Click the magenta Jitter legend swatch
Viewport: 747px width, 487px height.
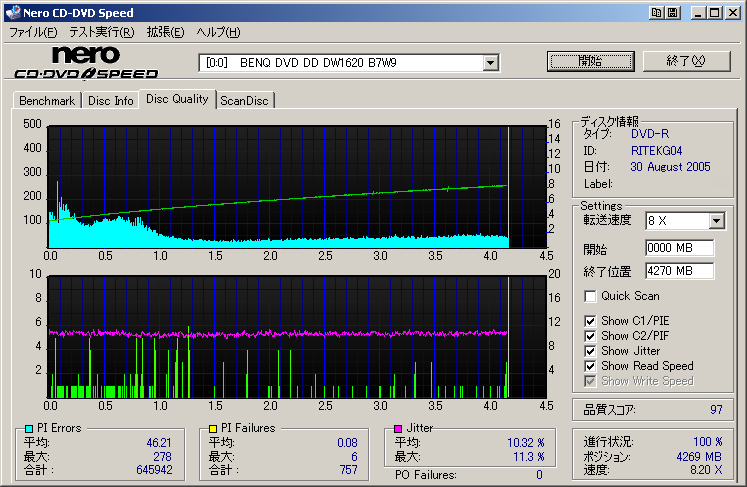click(x=398, y=428)
